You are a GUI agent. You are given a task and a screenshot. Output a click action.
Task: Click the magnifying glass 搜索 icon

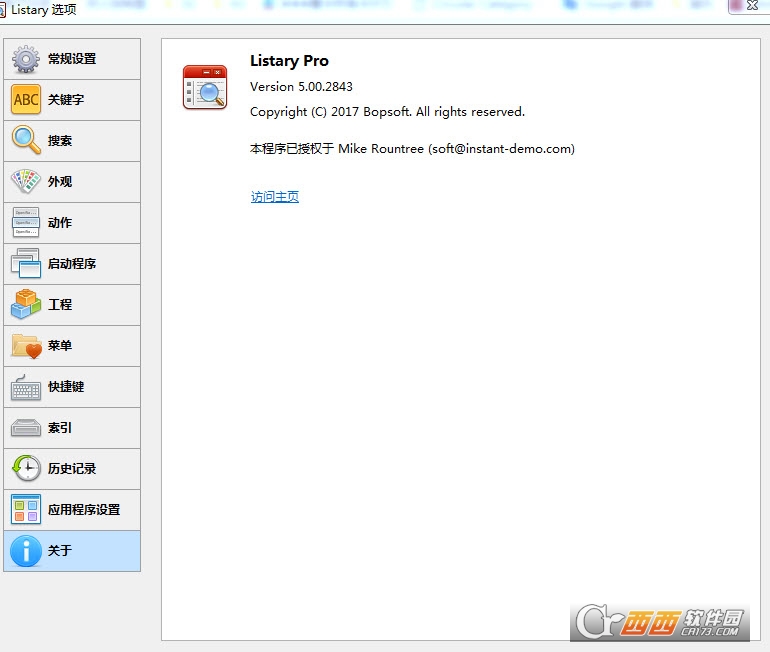point(26,140)
